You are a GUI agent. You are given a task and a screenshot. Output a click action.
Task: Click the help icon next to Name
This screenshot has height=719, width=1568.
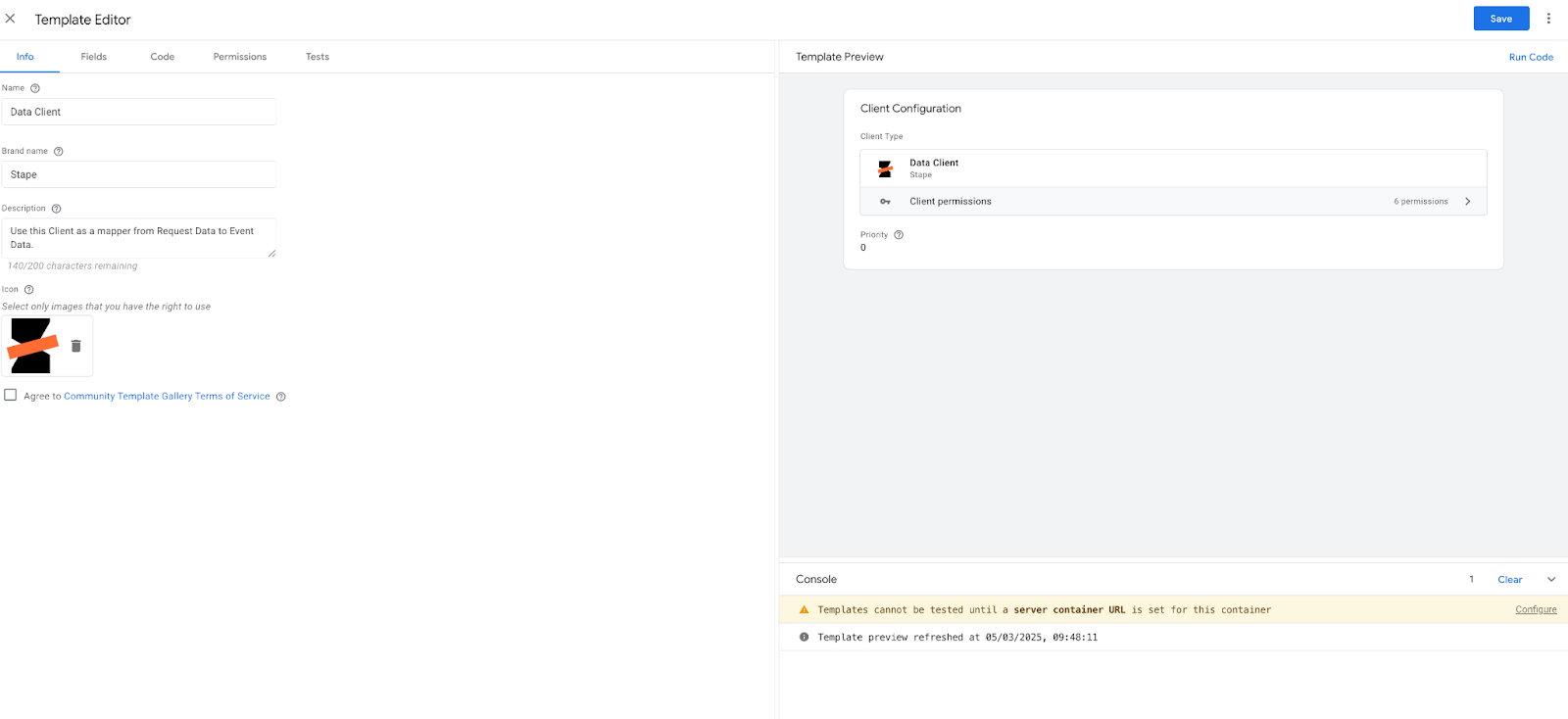pos(35,88)
